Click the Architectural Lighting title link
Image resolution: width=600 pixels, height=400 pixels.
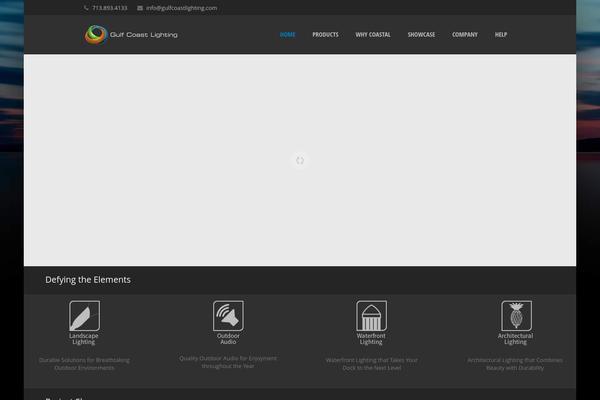pos(515,339)
